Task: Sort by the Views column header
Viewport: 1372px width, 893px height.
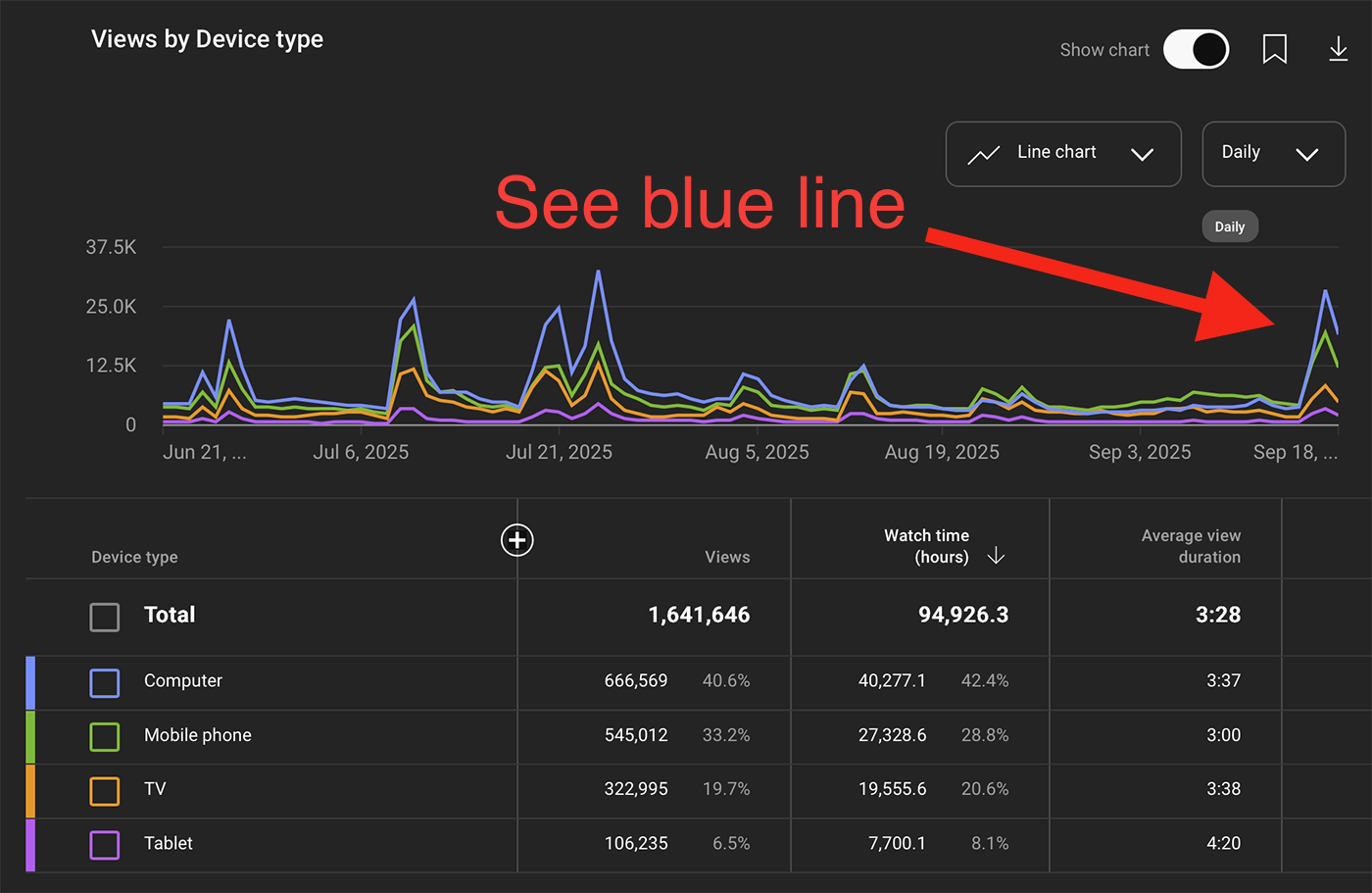Action: pos(727,557)
